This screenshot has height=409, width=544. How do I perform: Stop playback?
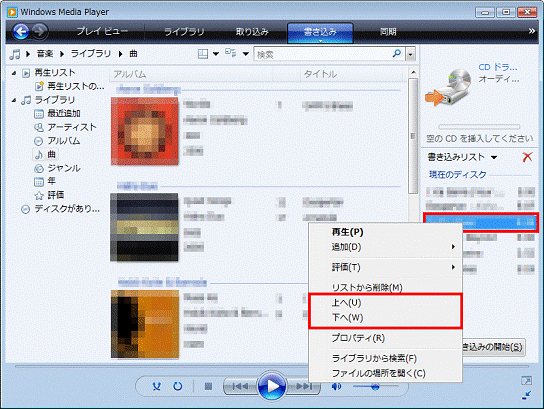(x=208, y=386)
